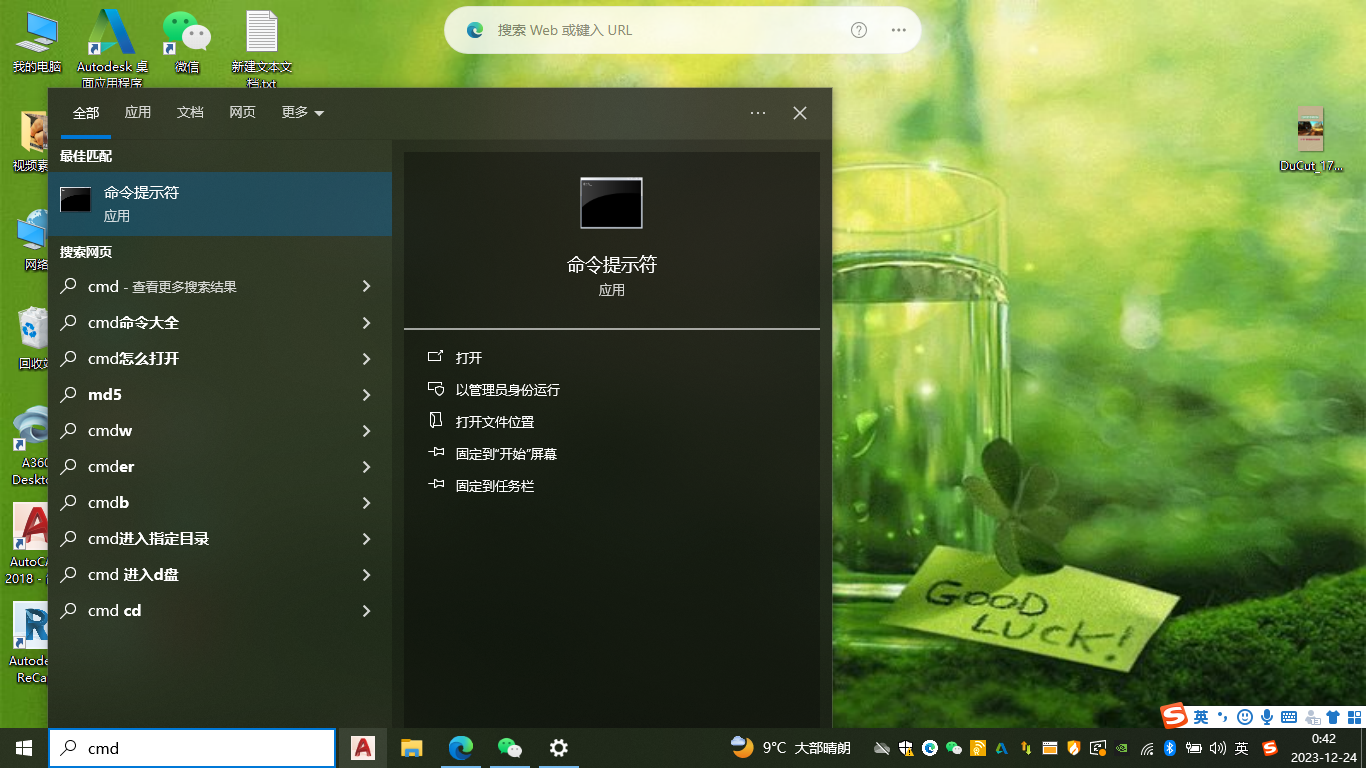Expand the cmd命令大全 suggestion arrow
The width and height of the screenshot is (1366, 768).
coord(366,323)
